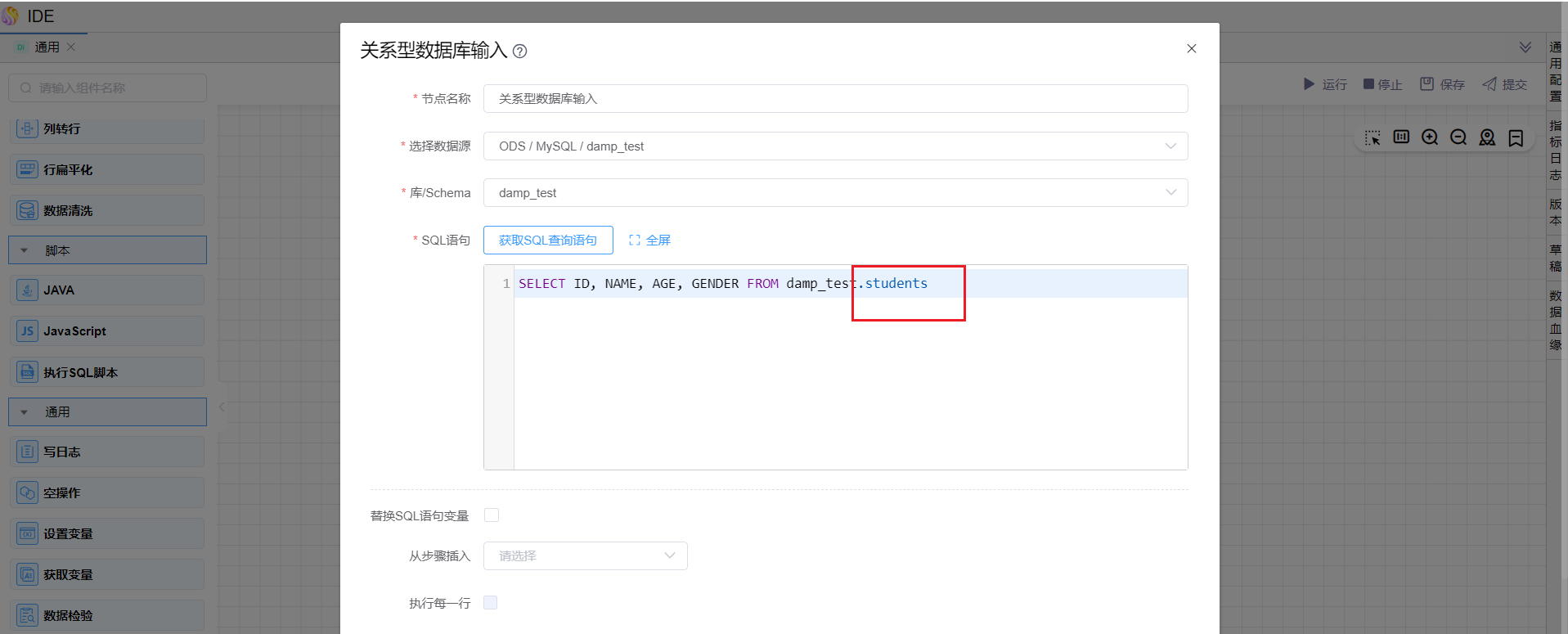Select the 数据清洗 component icon
The height and width of the screenshot is (634, 1568).
[x=27, y=210]
